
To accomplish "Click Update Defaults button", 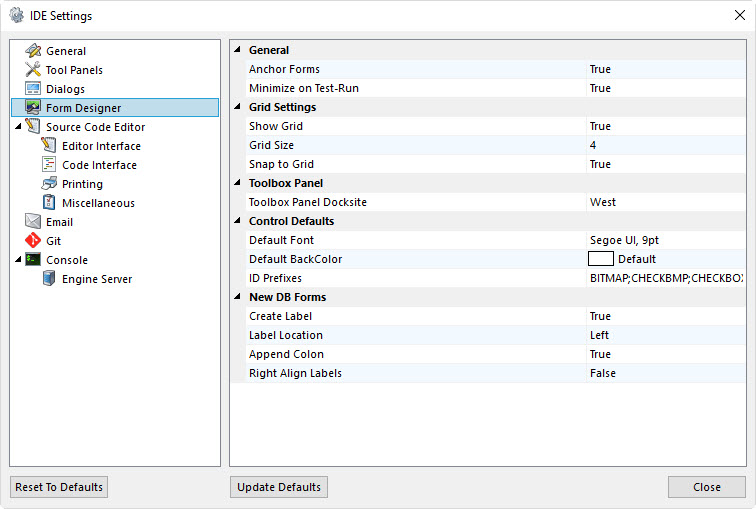I will [279, 487].
